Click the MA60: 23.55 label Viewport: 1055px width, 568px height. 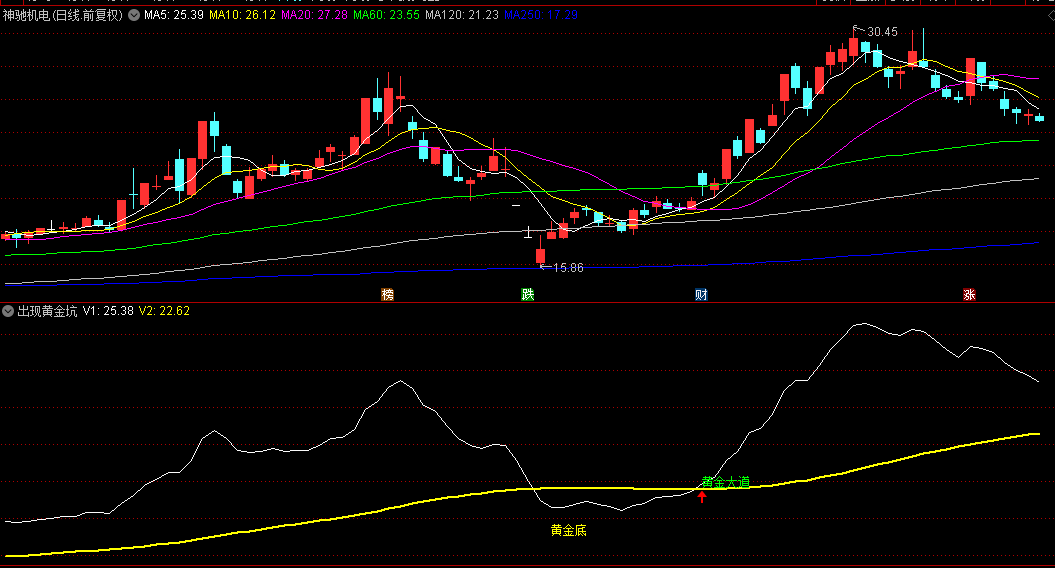386,15
